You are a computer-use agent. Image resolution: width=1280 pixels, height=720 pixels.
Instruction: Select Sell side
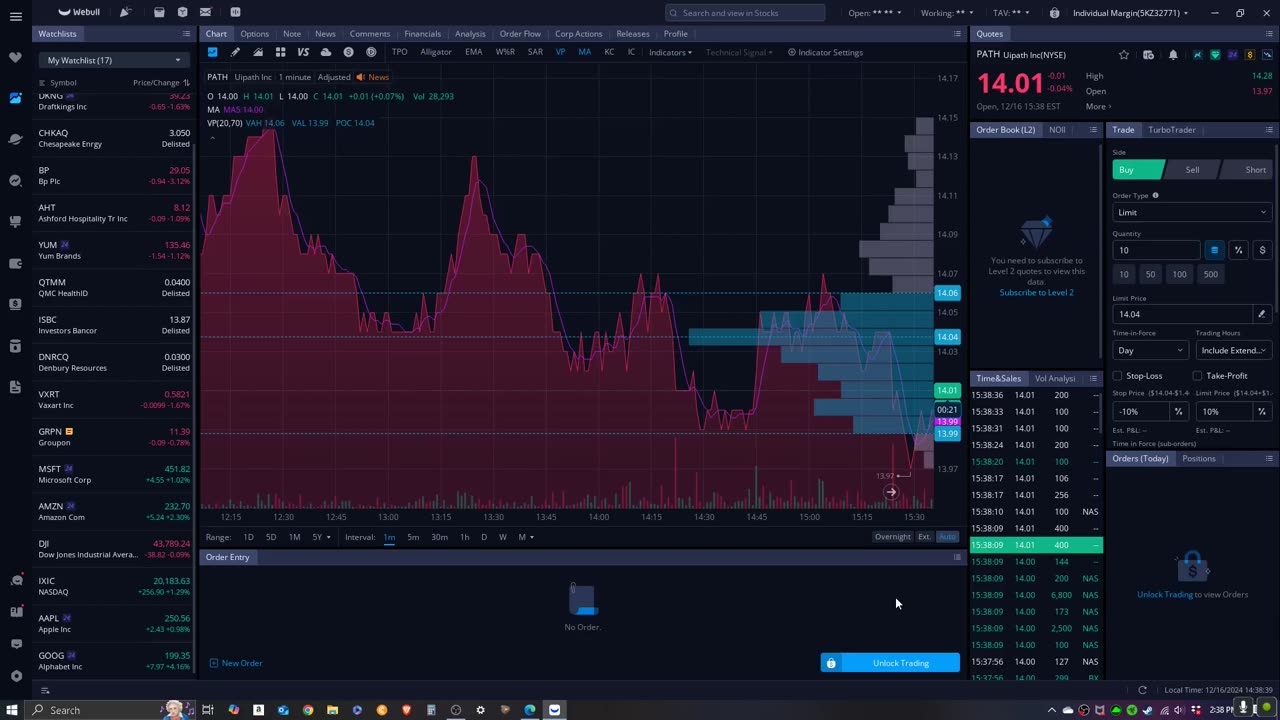point(1192,170)
